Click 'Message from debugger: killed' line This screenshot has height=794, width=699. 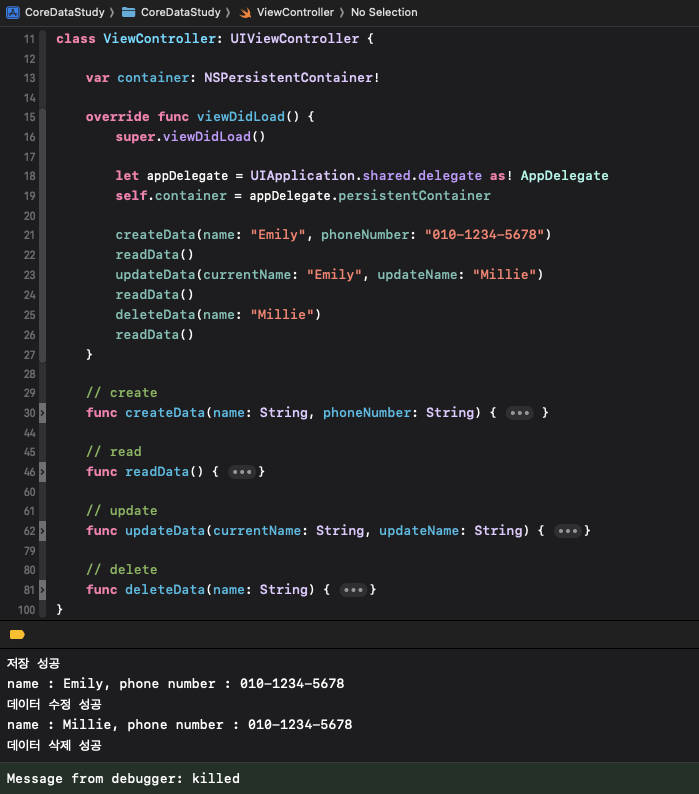123,779
